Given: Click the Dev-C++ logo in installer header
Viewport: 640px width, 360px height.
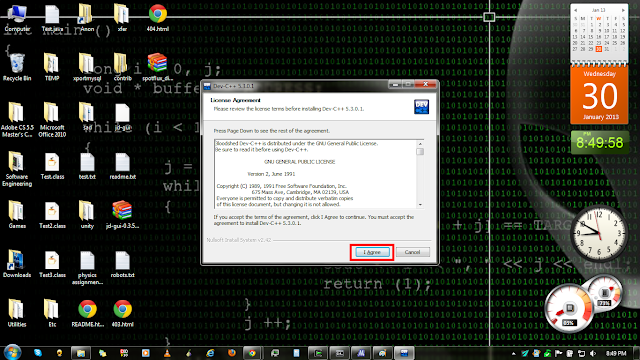Looking at the screenshot, I should coord(421,107).
